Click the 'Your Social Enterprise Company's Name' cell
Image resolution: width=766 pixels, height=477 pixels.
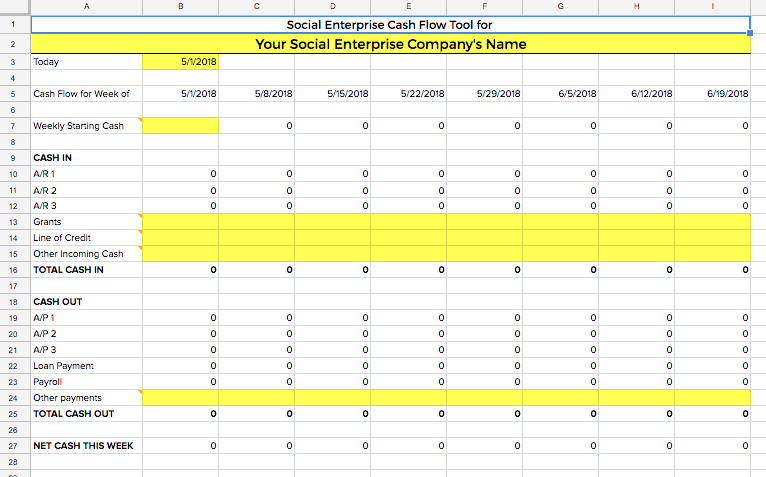[390, 44]
